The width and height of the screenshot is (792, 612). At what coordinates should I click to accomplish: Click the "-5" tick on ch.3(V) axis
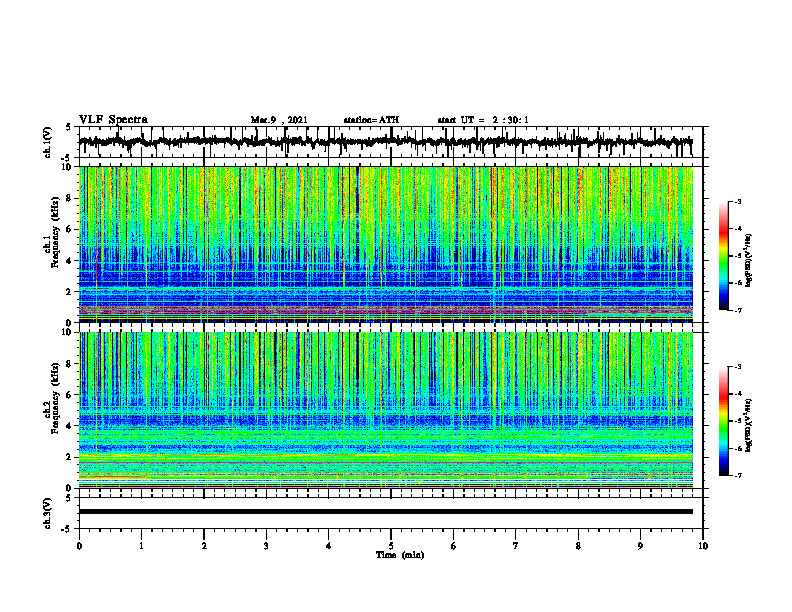click(x=67, y=529)
